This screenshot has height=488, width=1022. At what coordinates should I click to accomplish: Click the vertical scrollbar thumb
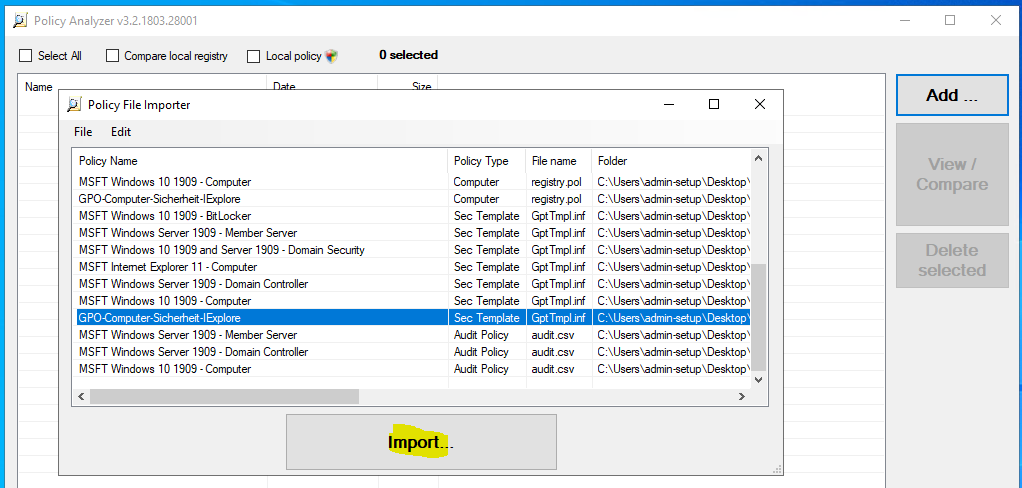tap(759, 317)
